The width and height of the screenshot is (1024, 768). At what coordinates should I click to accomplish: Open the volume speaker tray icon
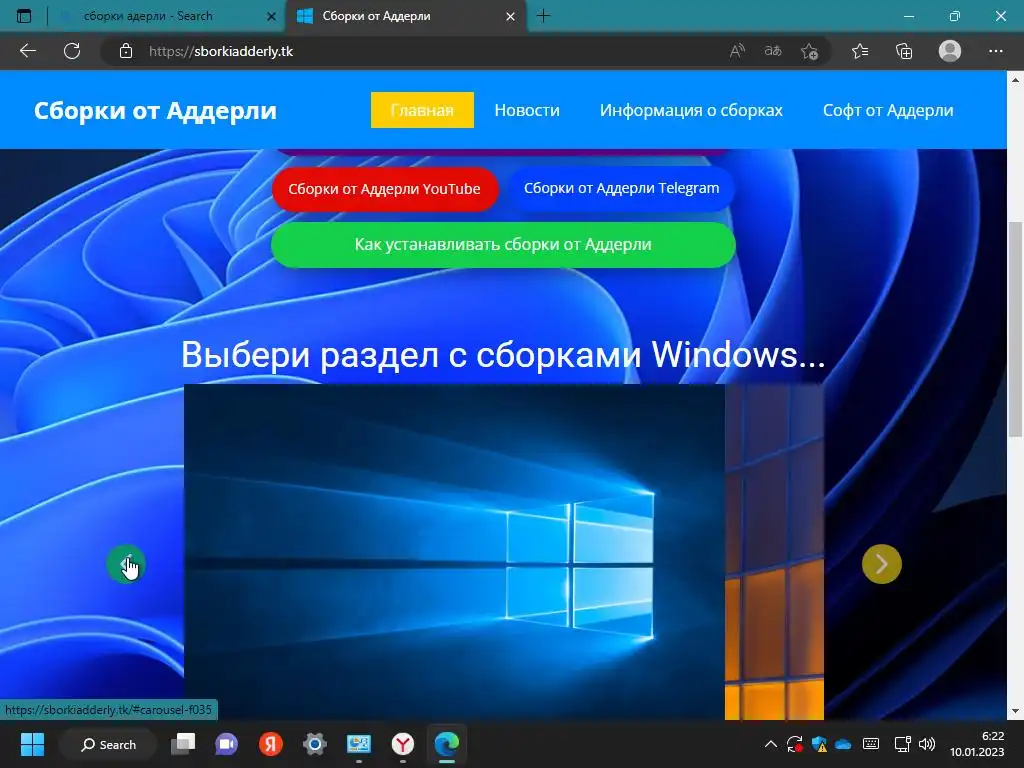[x=927, y=744]
